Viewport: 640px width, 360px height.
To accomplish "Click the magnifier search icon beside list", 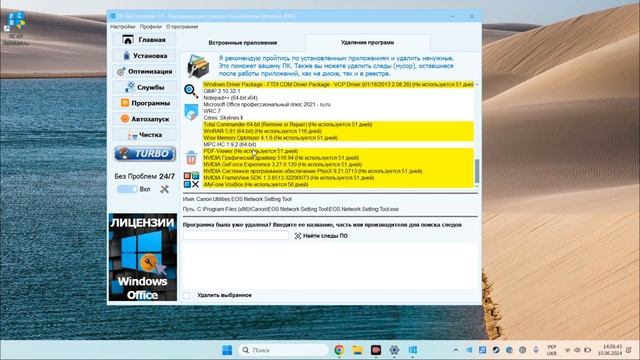I will (191, 91).
